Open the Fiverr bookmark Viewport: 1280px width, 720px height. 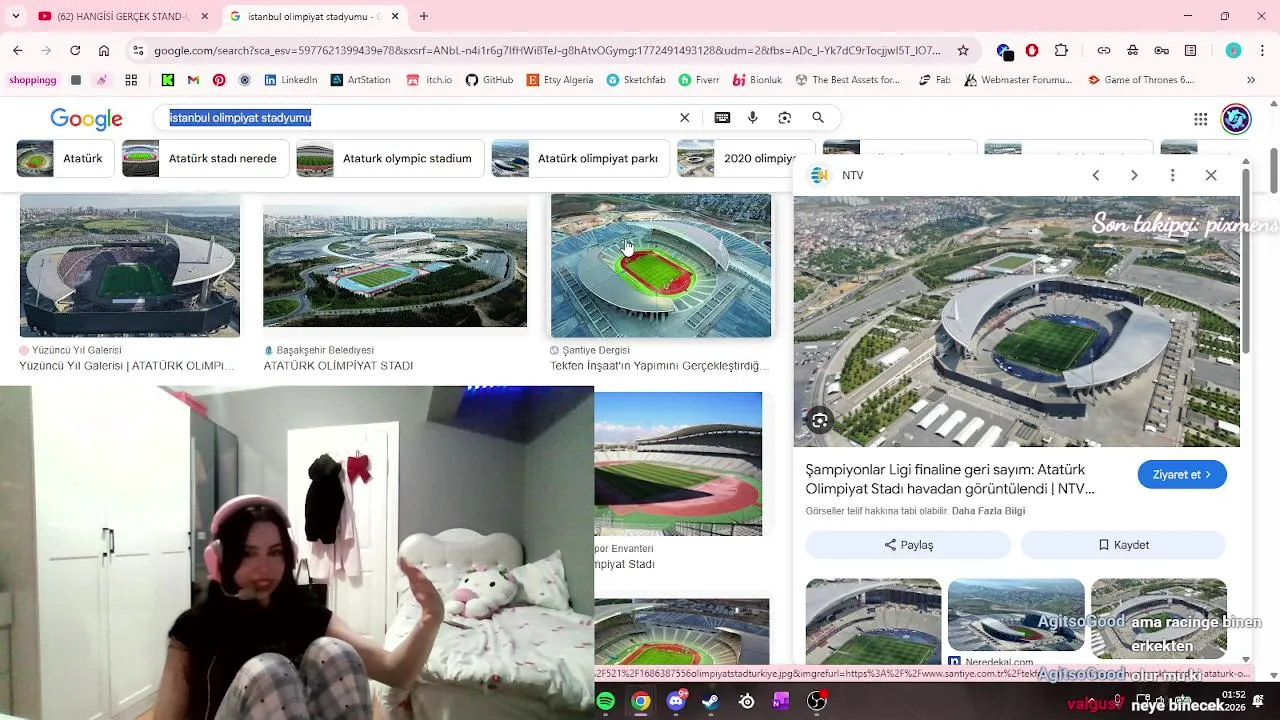pos(699,80)
